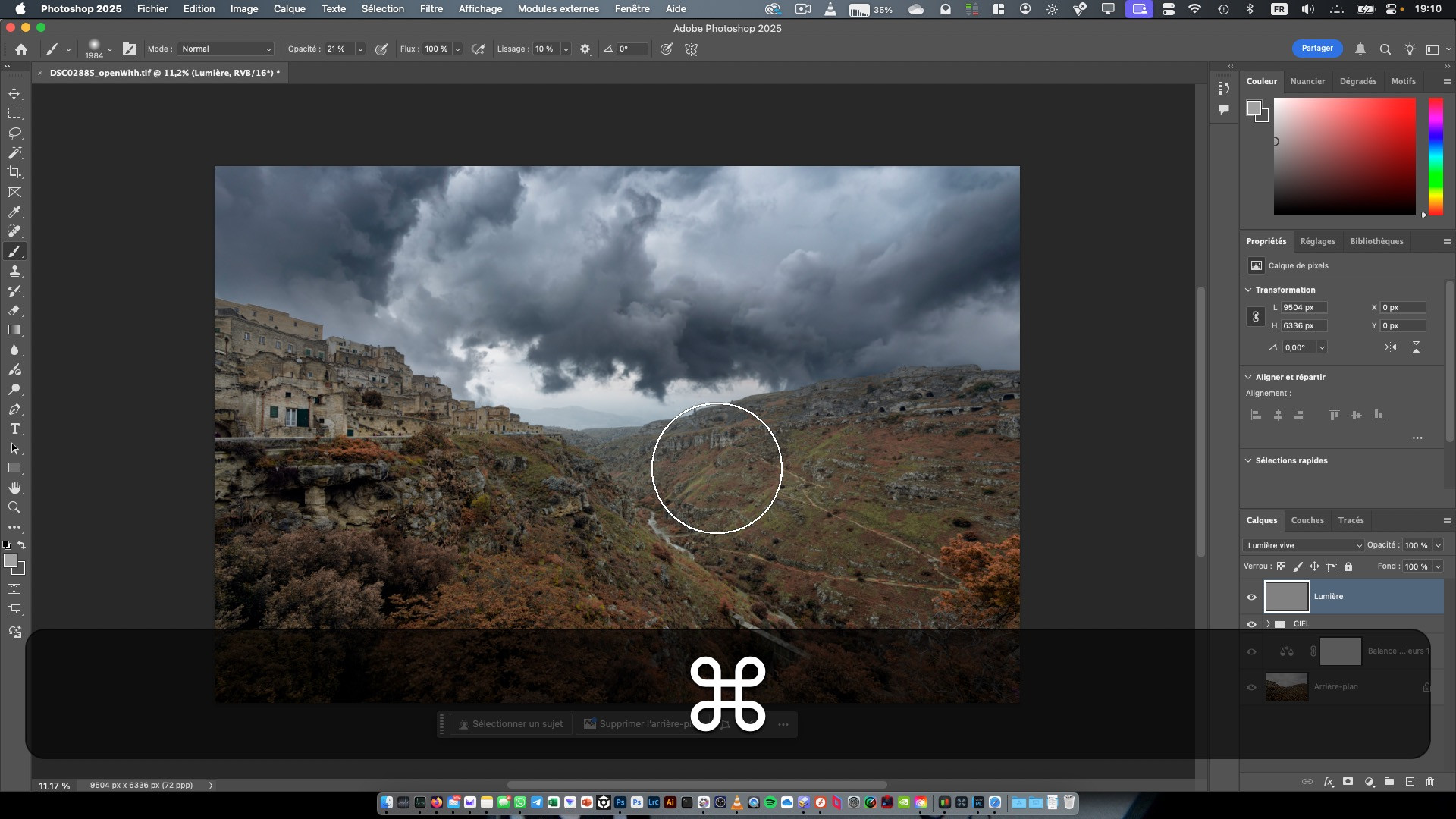The width and height of the screenshot is (1456, 819).
Task: Select the Lumière layer thumbnail
Action: (1287, 597)
